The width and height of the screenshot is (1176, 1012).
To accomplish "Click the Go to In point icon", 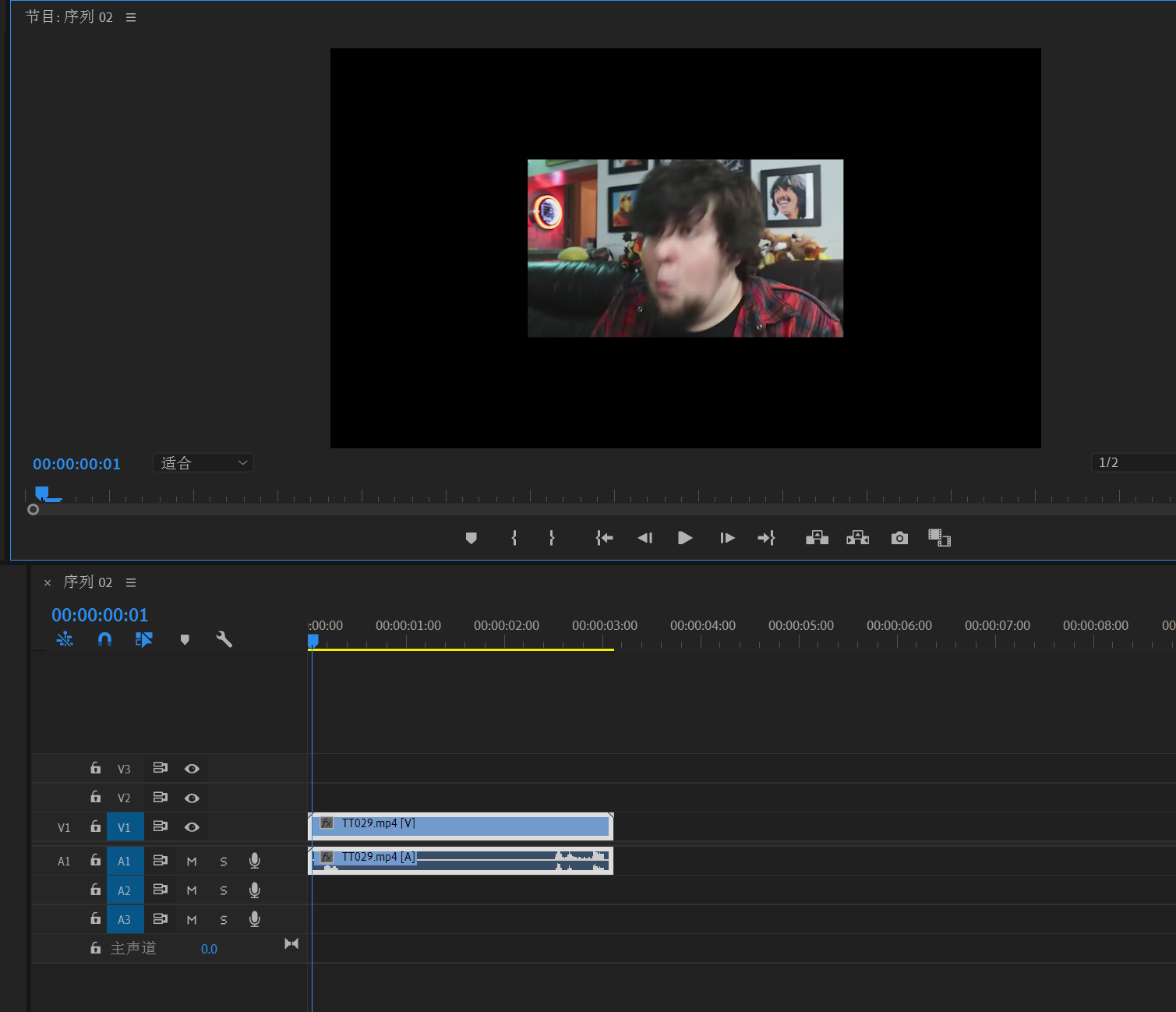I will point(604,538).
